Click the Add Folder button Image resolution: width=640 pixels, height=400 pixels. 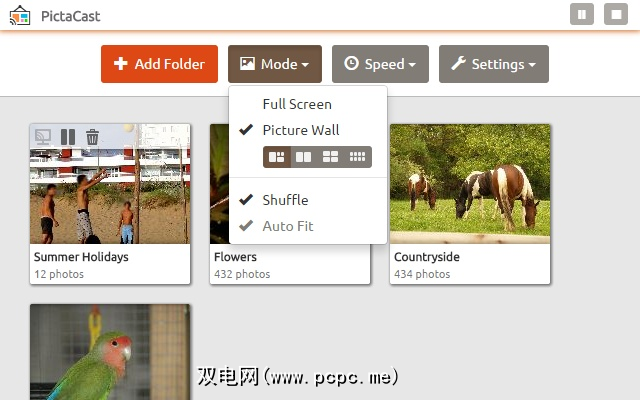pos(160,64)
